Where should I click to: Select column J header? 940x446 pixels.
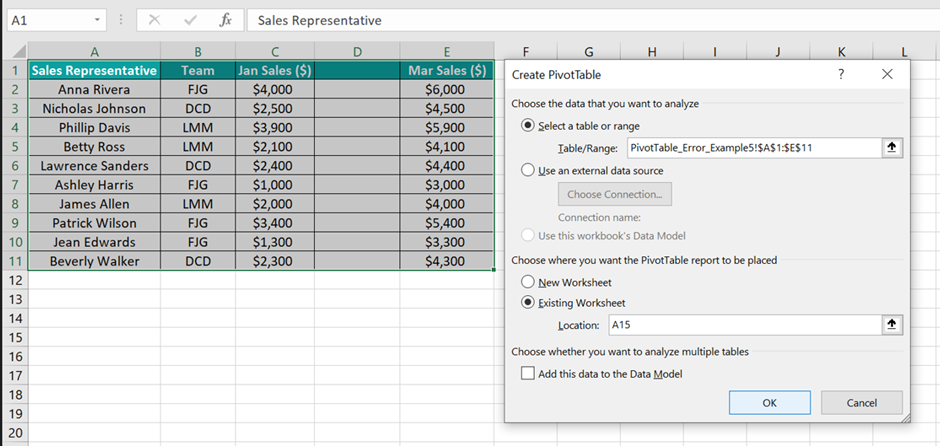pyautogui.click(x=778, y=52)
